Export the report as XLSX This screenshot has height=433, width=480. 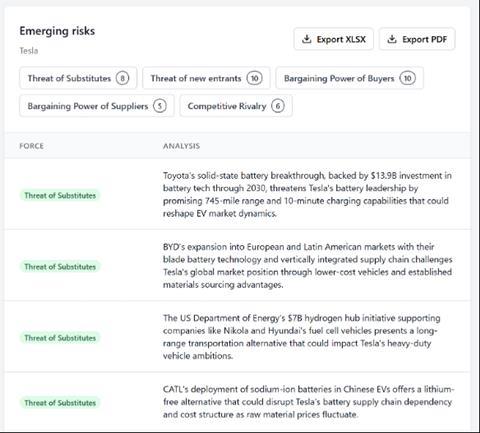(x=333, y=39)
